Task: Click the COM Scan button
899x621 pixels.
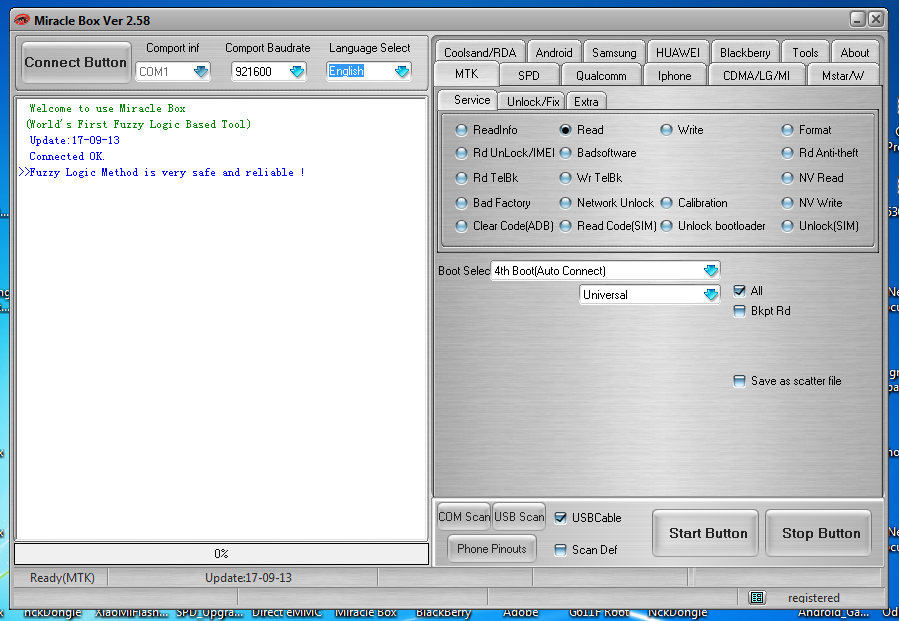Action: point(464,517)
